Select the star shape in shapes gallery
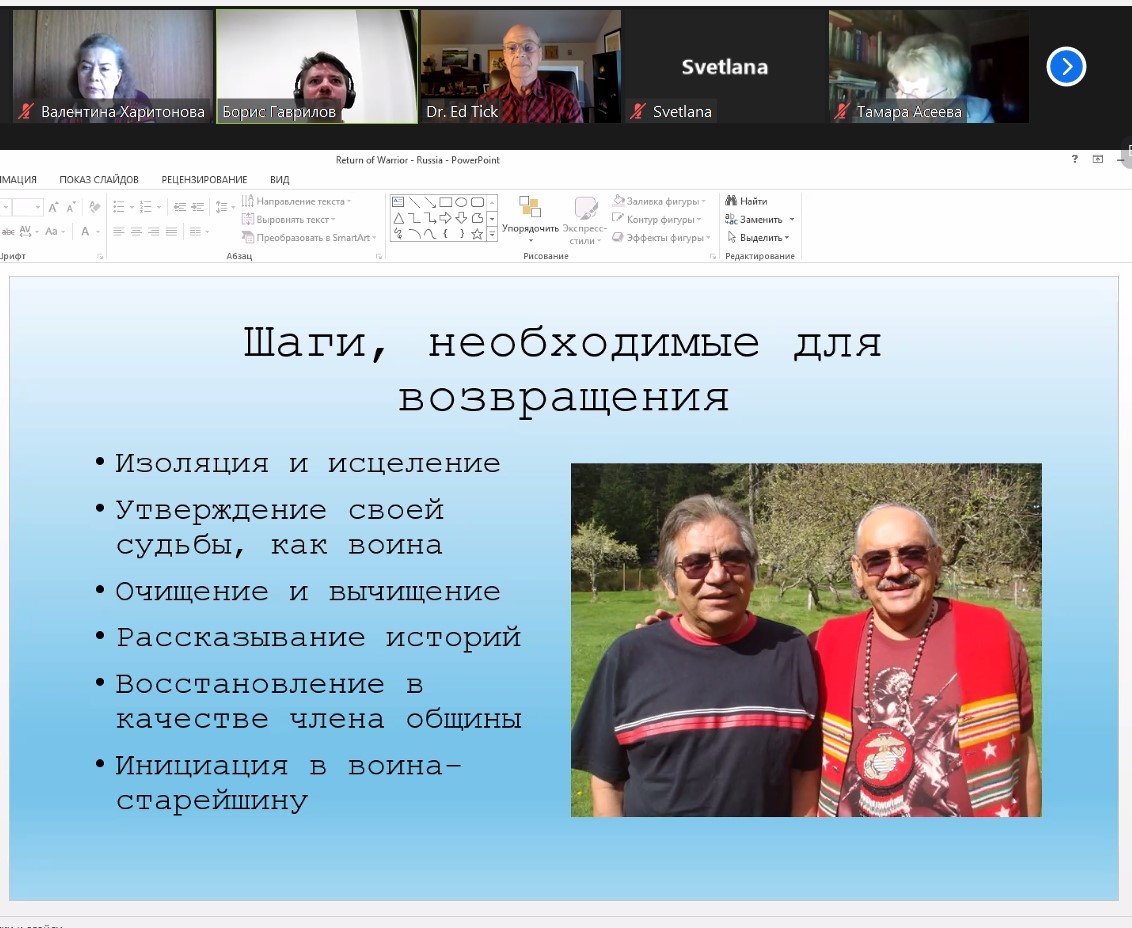Viewport: 1132px width, 928px height. click(x=477, y=234)
